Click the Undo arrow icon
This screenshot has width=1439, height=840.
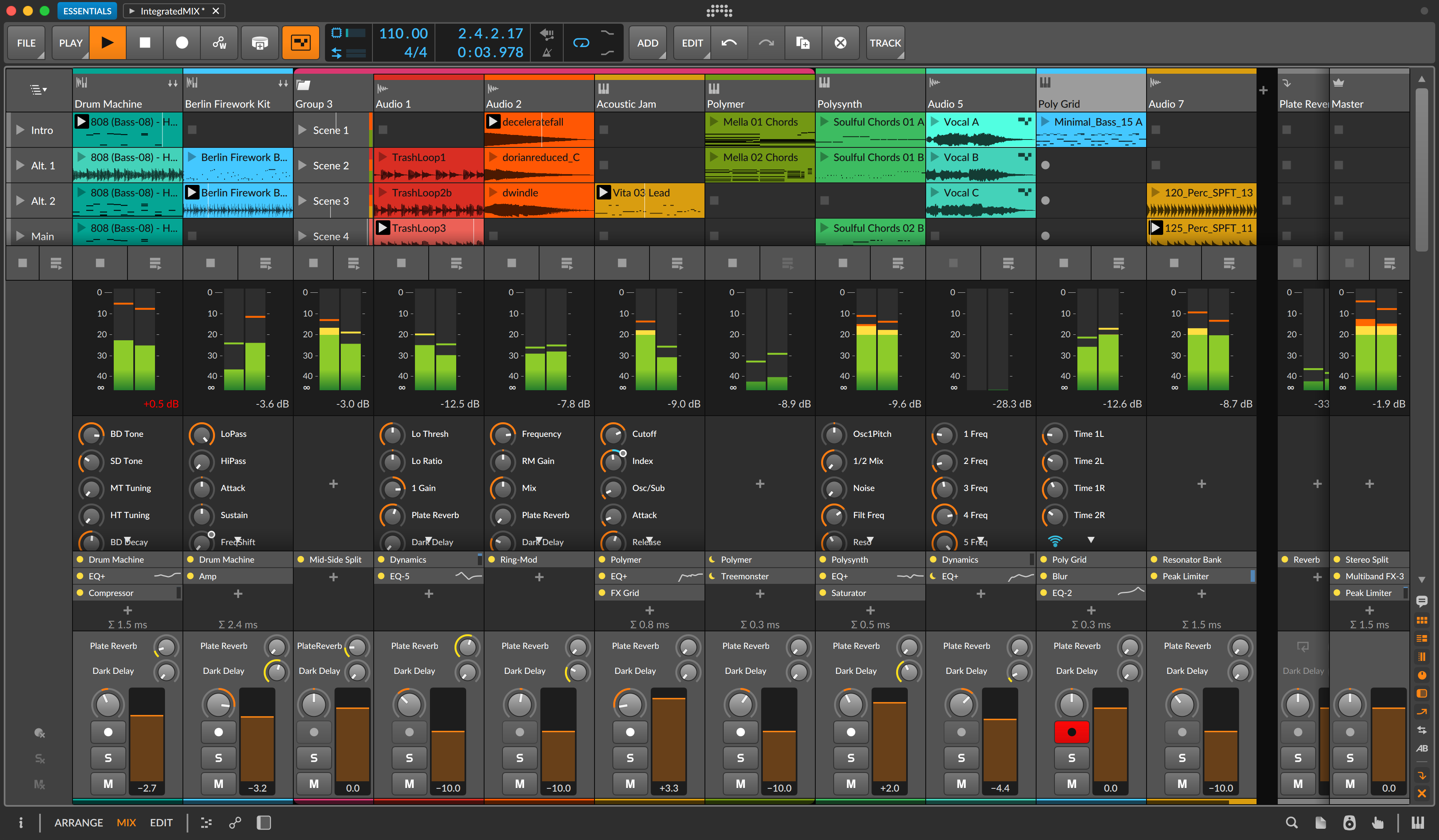(729, 42)
